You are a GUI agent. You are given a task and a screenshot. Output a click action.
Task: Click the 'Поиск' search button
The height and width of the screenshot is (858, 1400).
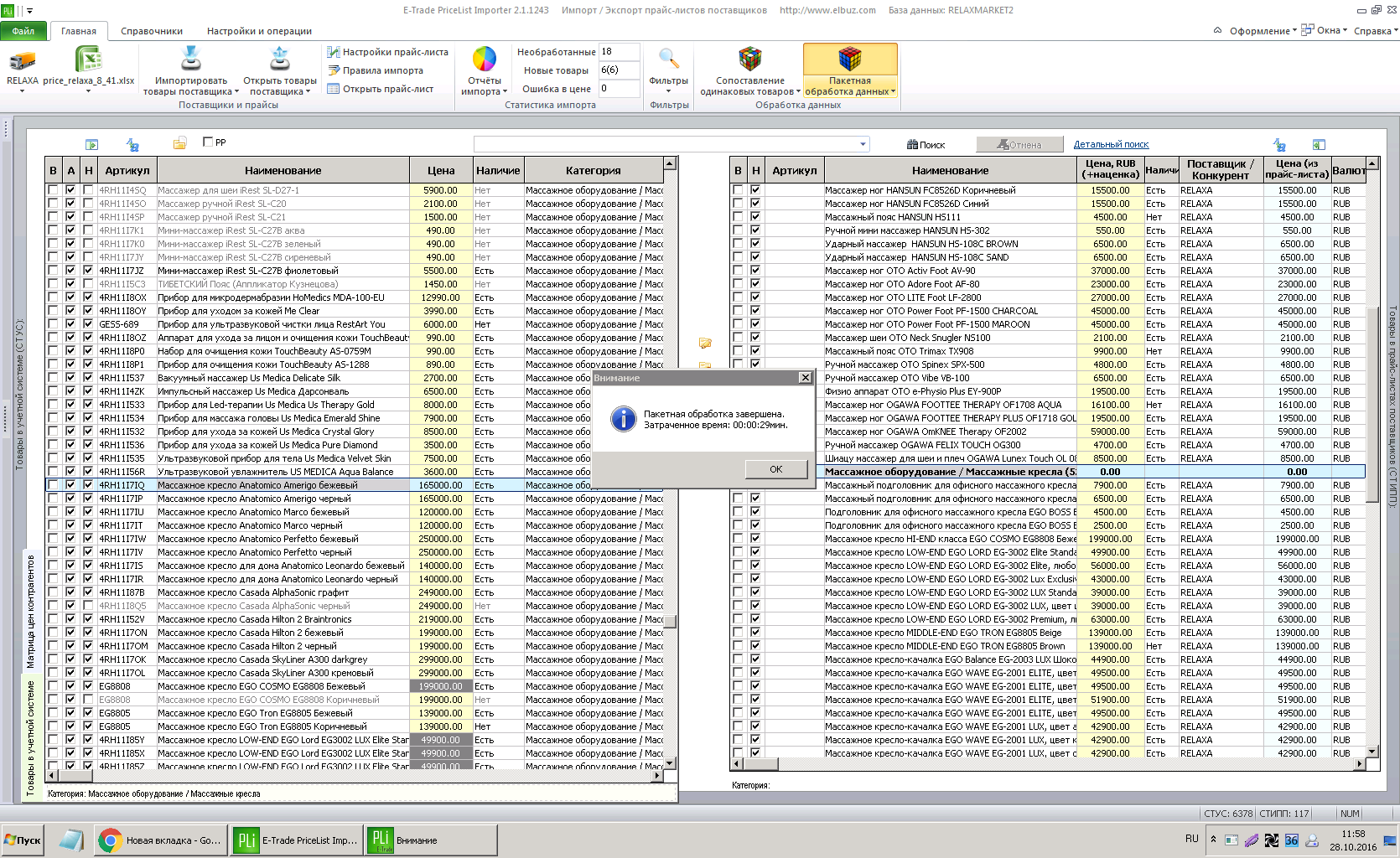pyautogui.click(x=926, y=145)
